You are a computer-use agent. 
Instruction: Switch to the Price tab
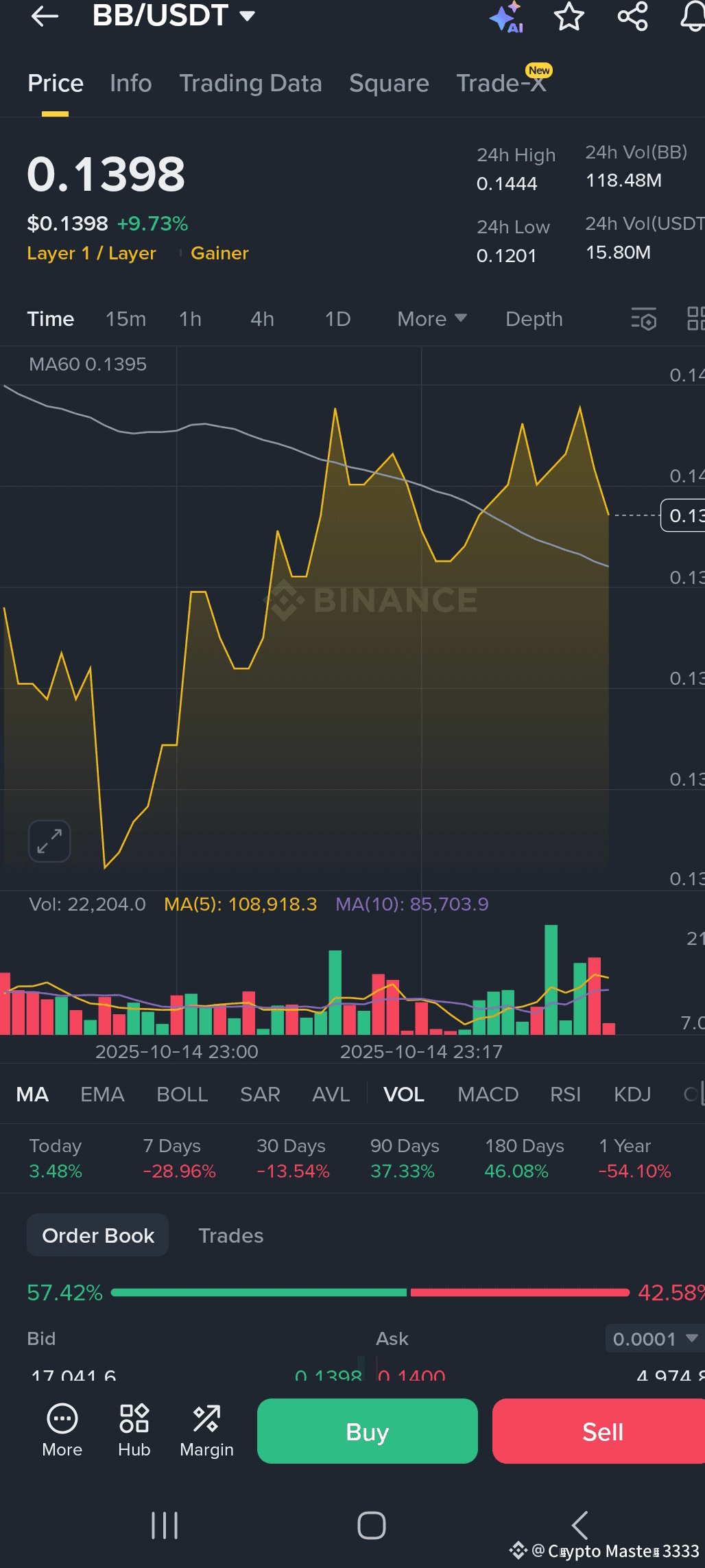pyautogui.click(x=56, y=84)
